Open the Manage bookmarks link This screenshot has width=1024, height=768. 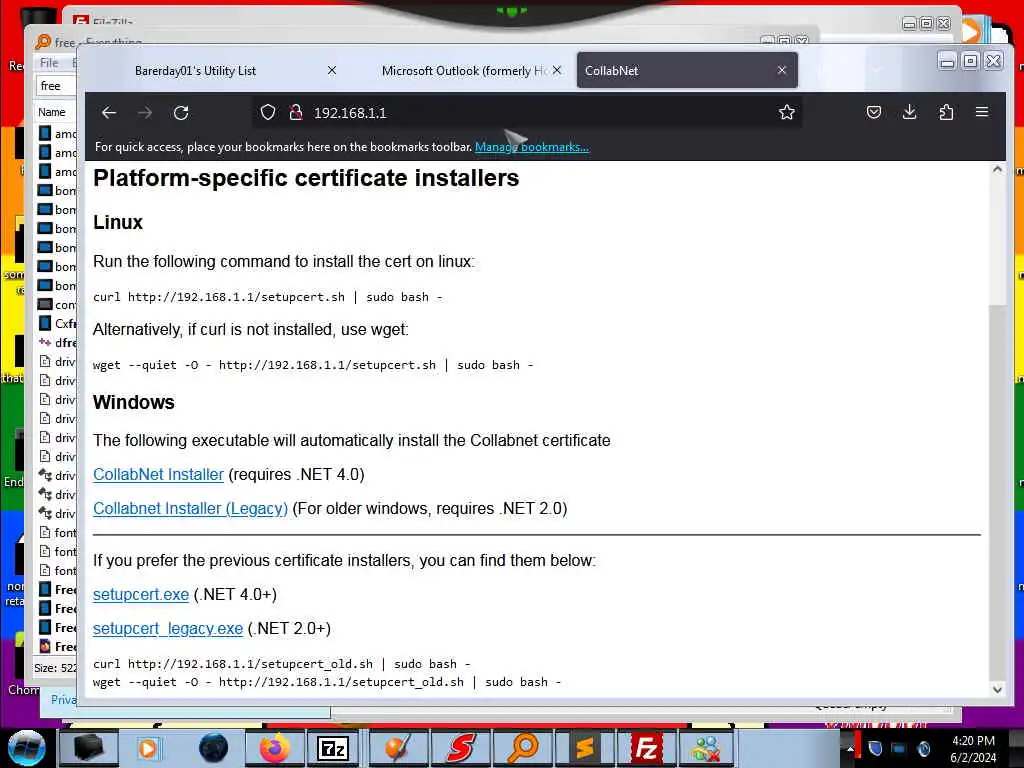tap(532, 147)
